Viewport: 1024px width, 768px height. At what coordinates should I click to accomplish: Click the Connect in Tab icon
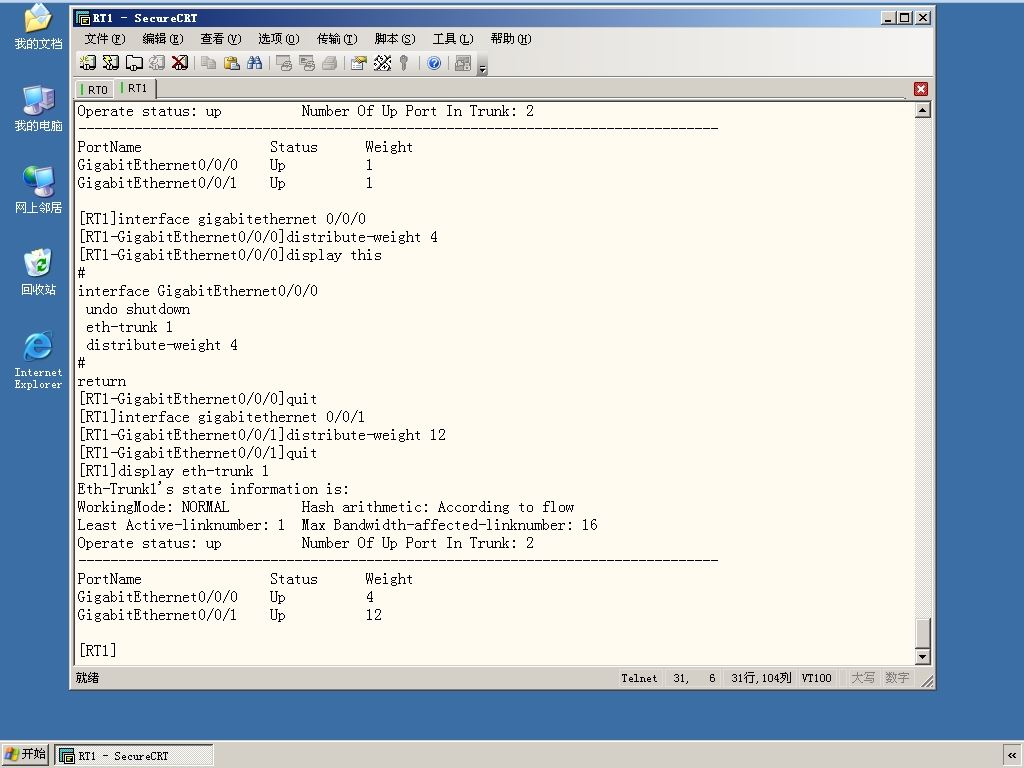click(134, 63)
